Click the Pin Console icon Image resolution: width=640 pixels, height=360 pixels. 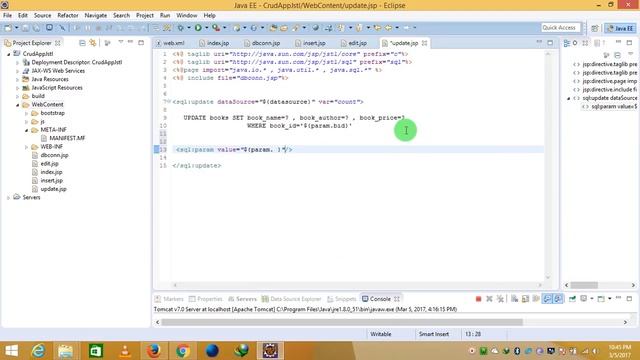coord(572,299)
